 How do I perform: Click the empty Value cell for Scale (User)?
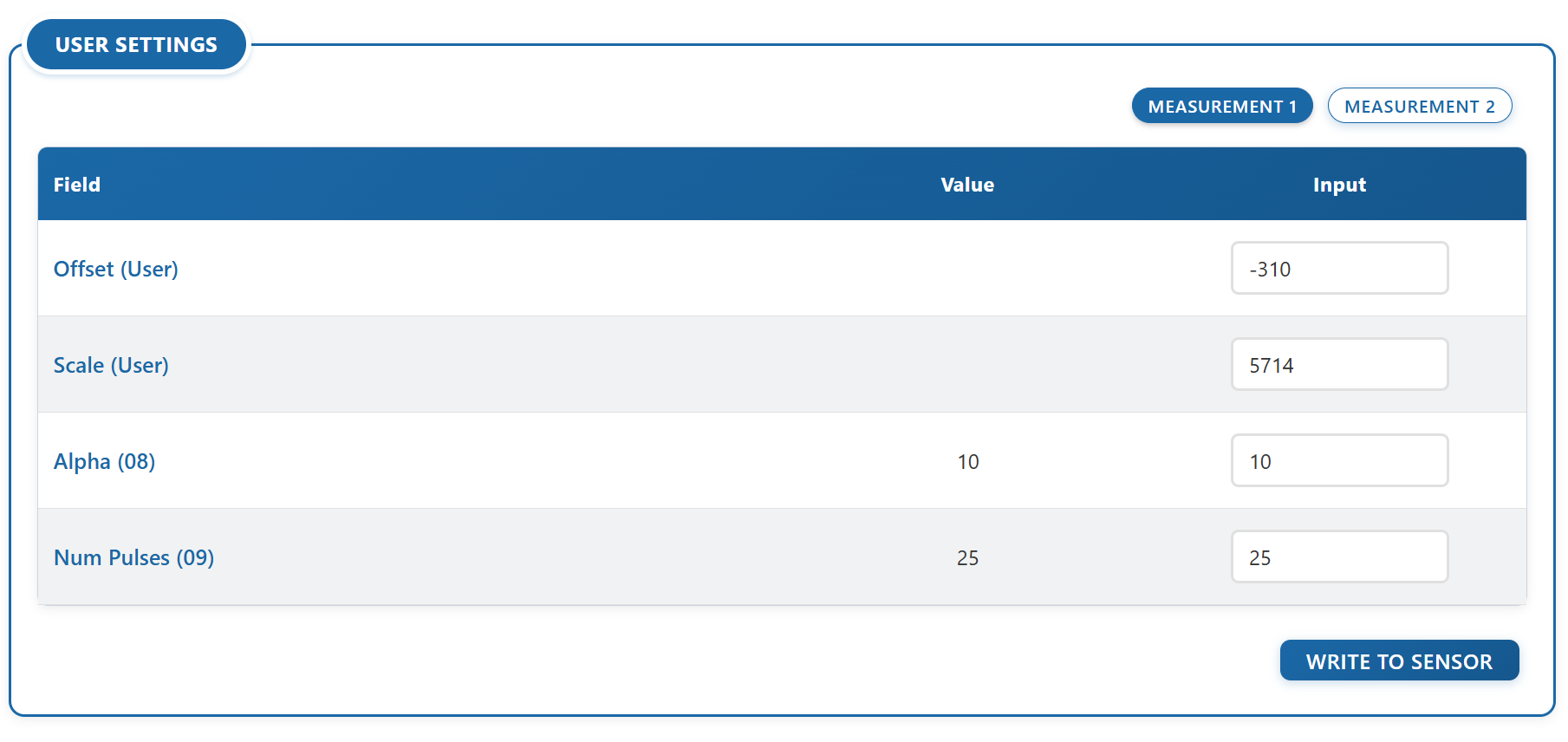pos(967,365)
